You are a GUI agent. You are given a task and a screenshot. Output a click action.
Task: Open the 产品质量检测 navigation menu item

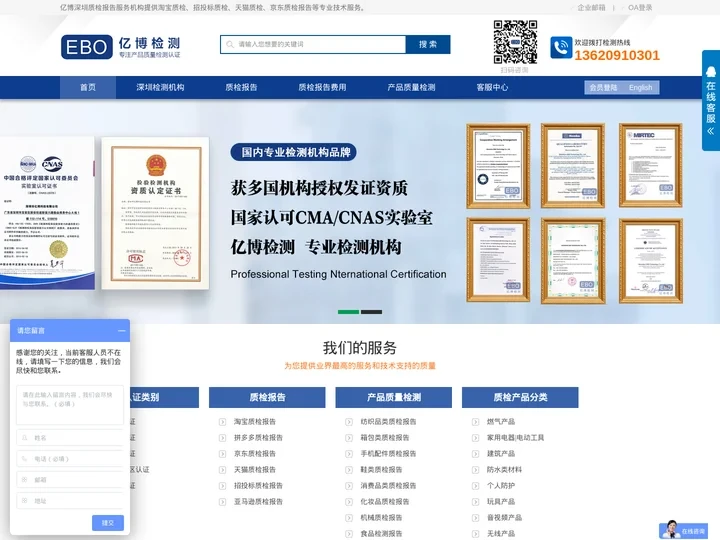411,87
